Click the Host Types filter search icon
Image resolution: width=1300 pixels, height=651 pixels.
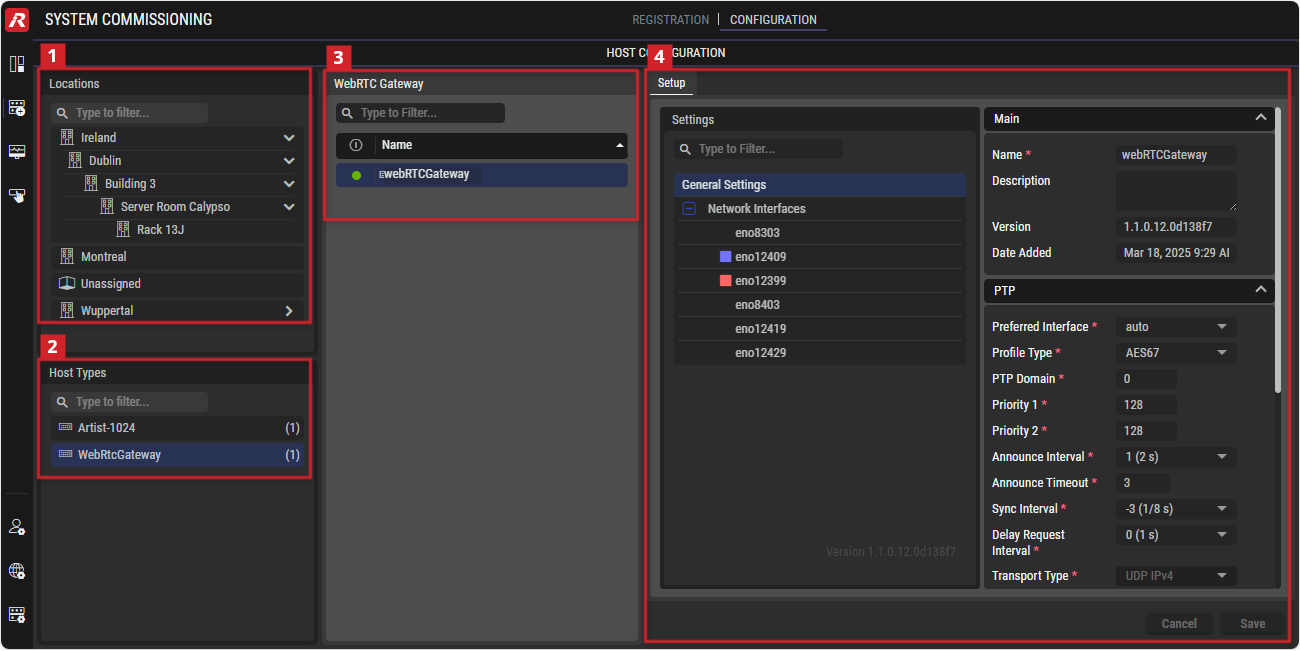63,402
